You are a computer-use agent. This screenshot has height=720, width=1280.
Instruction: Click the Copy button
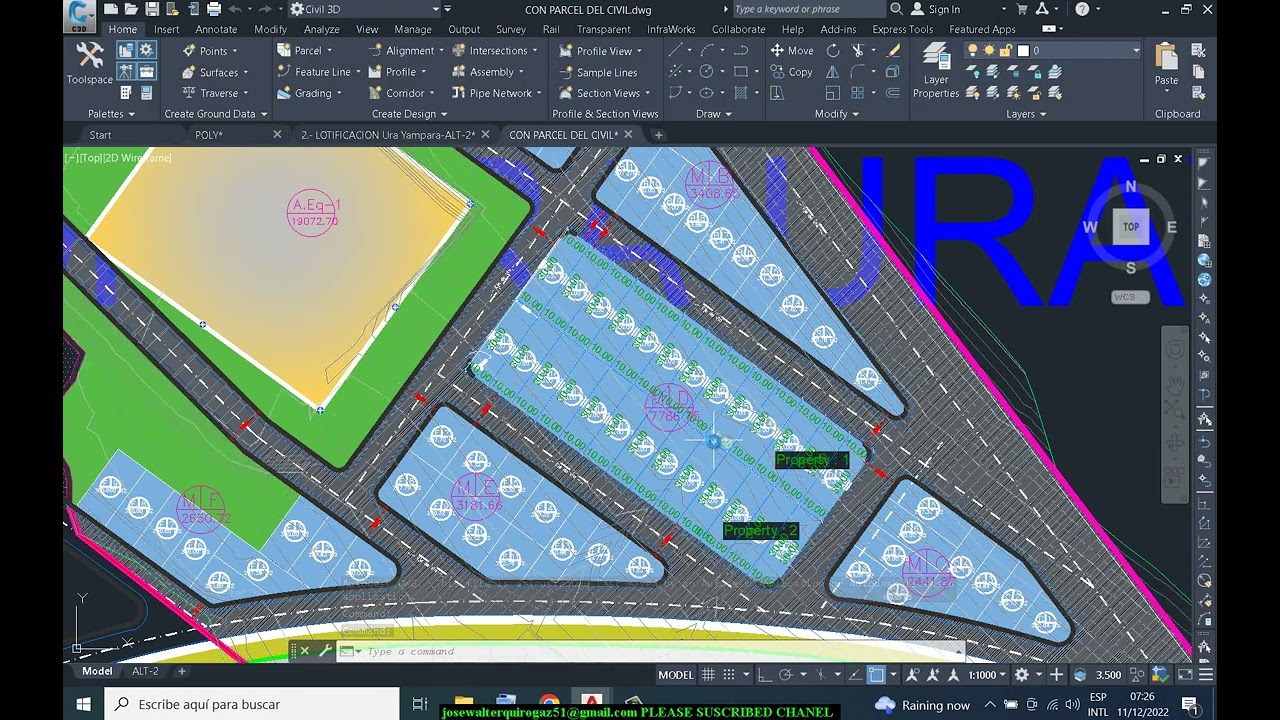pos(791,72)
